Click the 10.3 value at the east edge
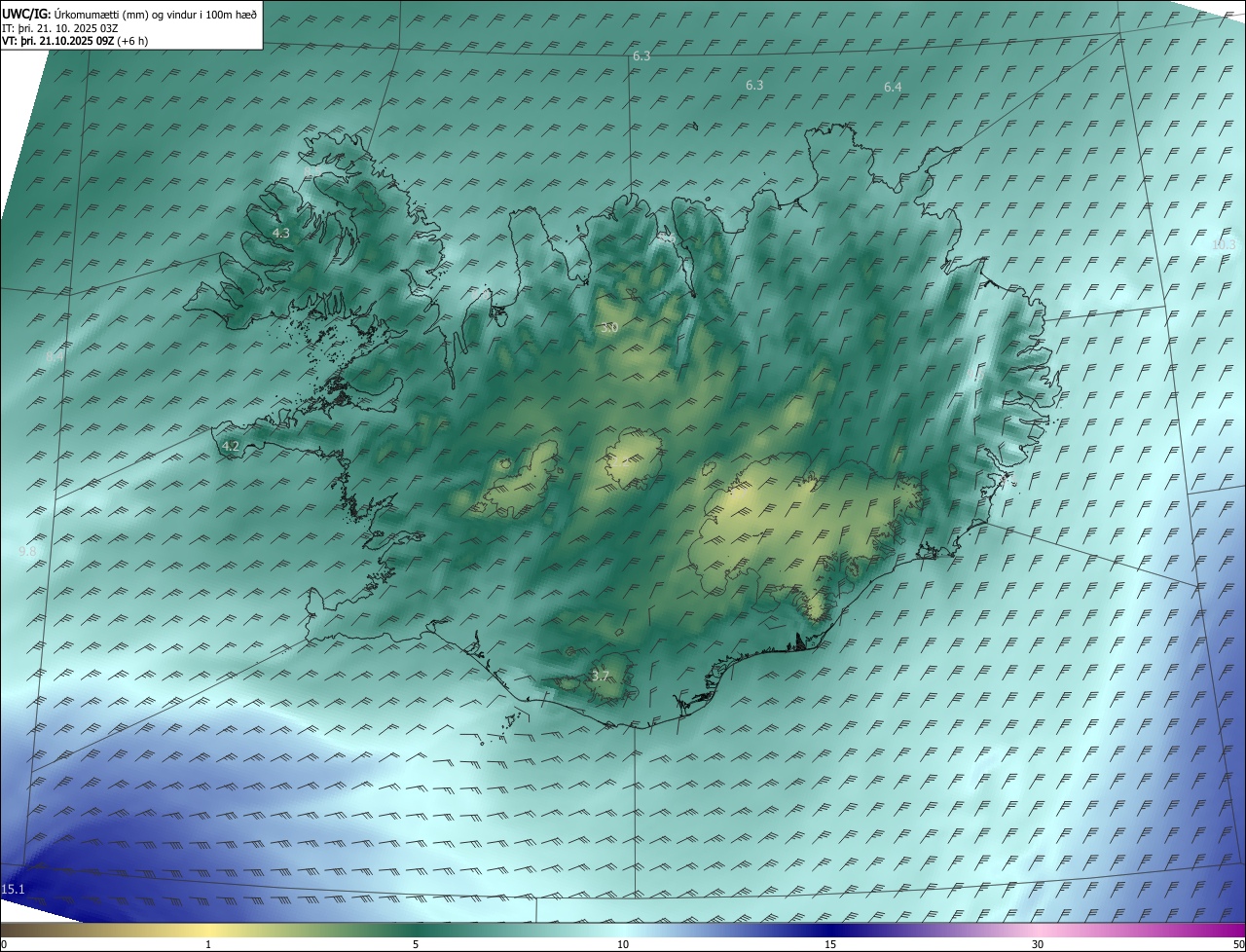 [1224, 244]
